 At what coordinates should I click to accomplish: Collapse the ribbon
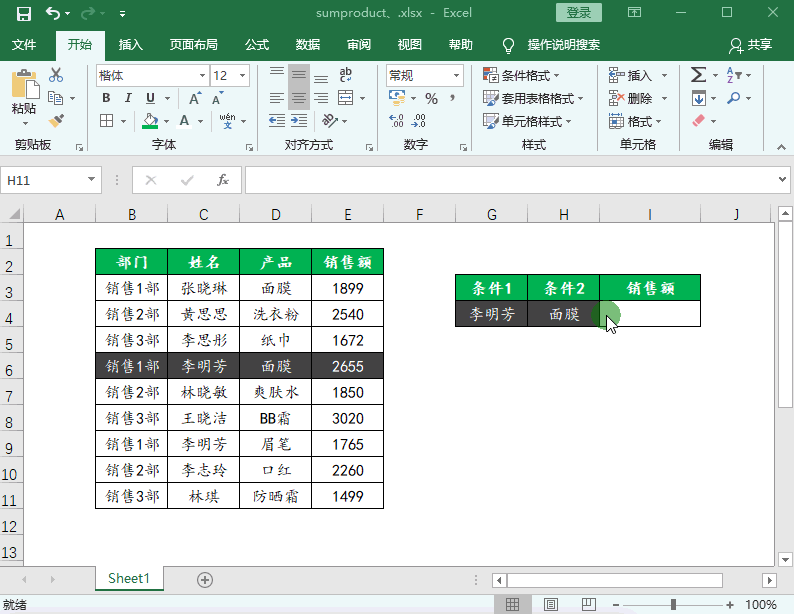pyautogui.click(x=781, y=147)
